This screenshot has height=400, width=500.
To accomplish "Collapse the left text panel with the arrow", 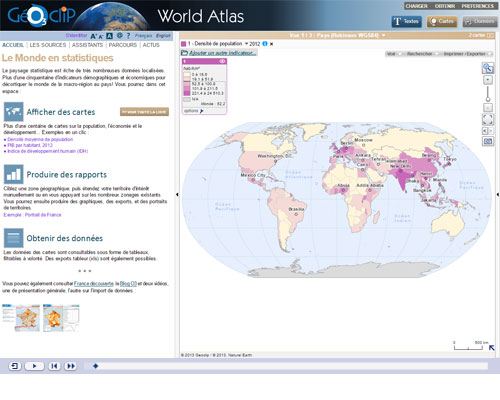I will point(177,194).
